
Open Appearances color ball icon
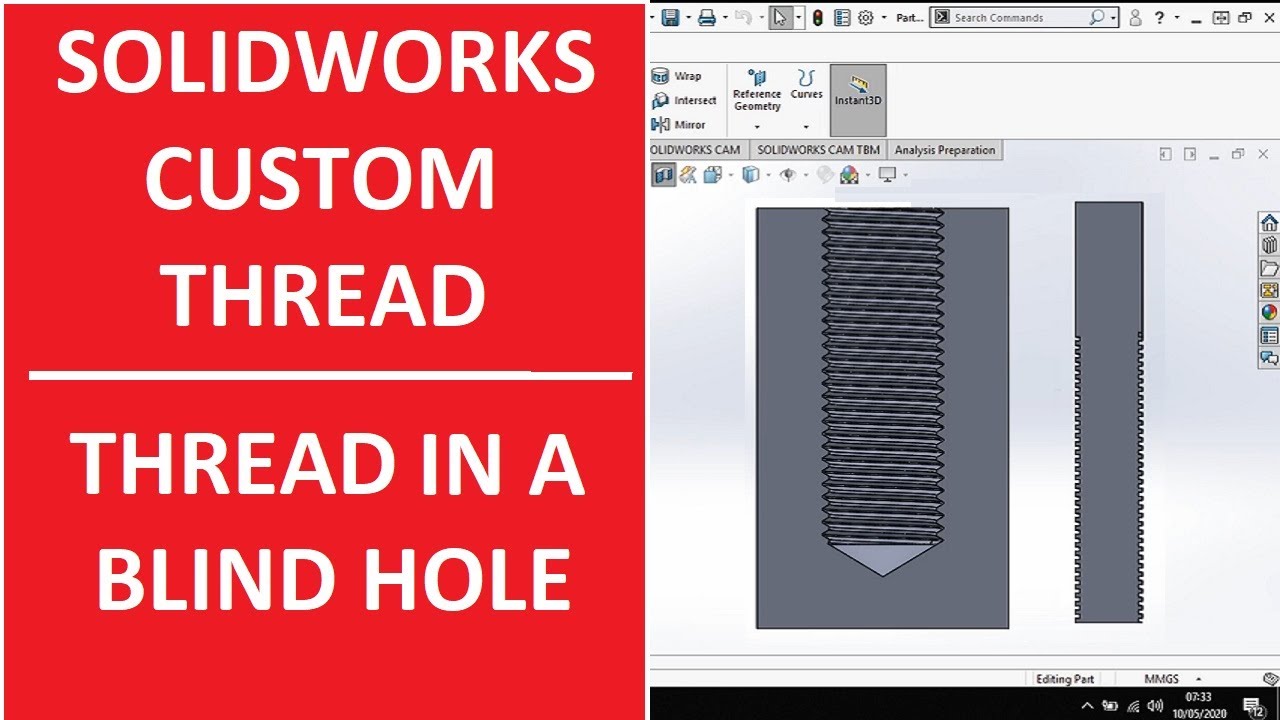pyautogui.click(x=1269, y=312)
